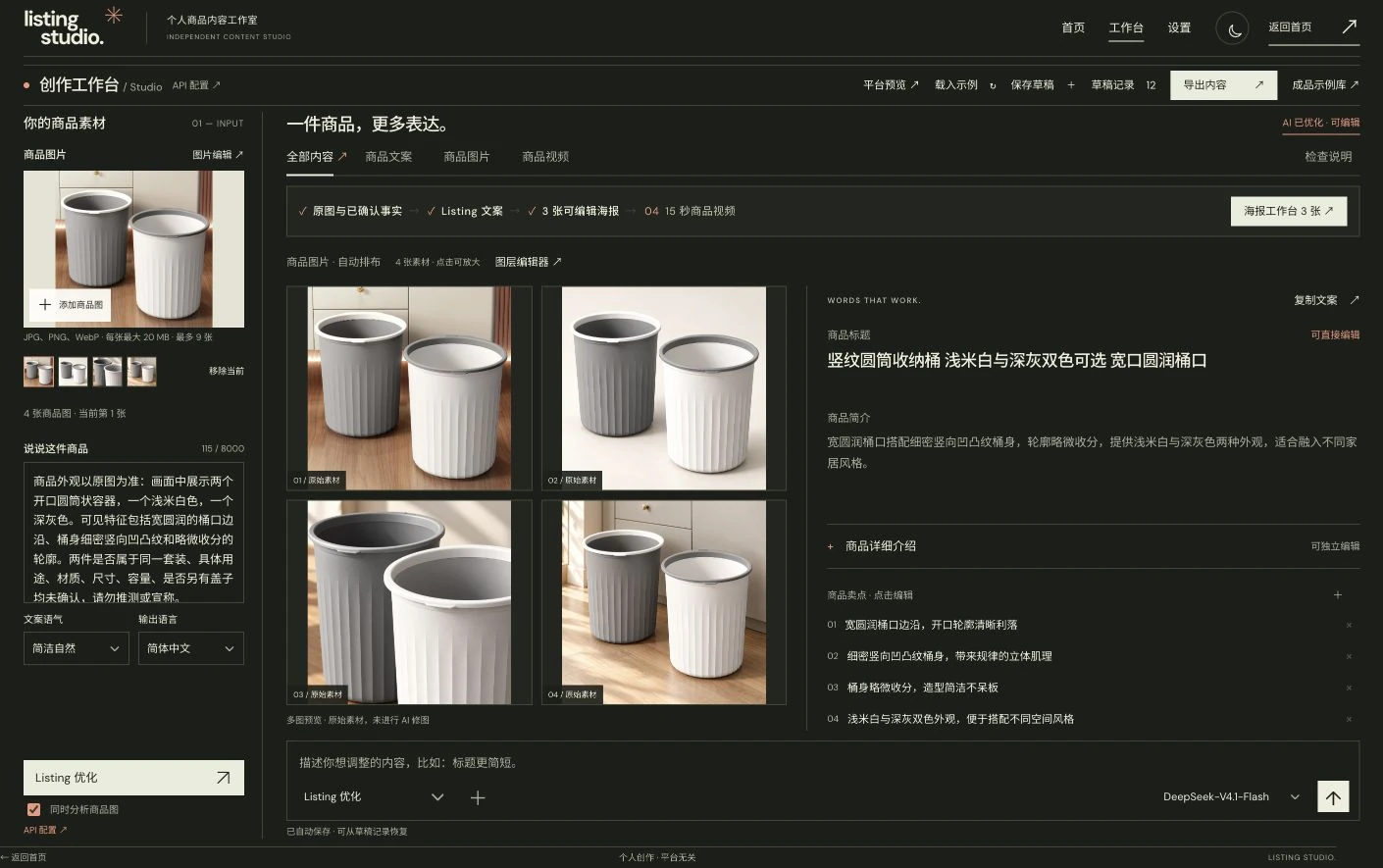Open 草稿记录 with 12 drafts
Viewport: 1383px width, 868px height.
1124,85
